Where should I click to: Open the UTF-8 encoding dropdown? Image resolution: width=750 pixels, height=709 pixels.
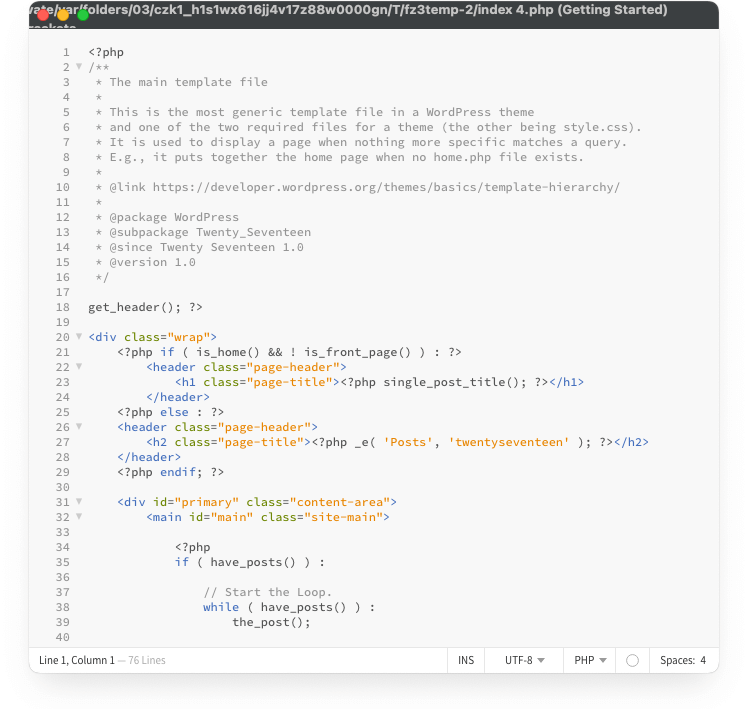click(x=524, y=660)
